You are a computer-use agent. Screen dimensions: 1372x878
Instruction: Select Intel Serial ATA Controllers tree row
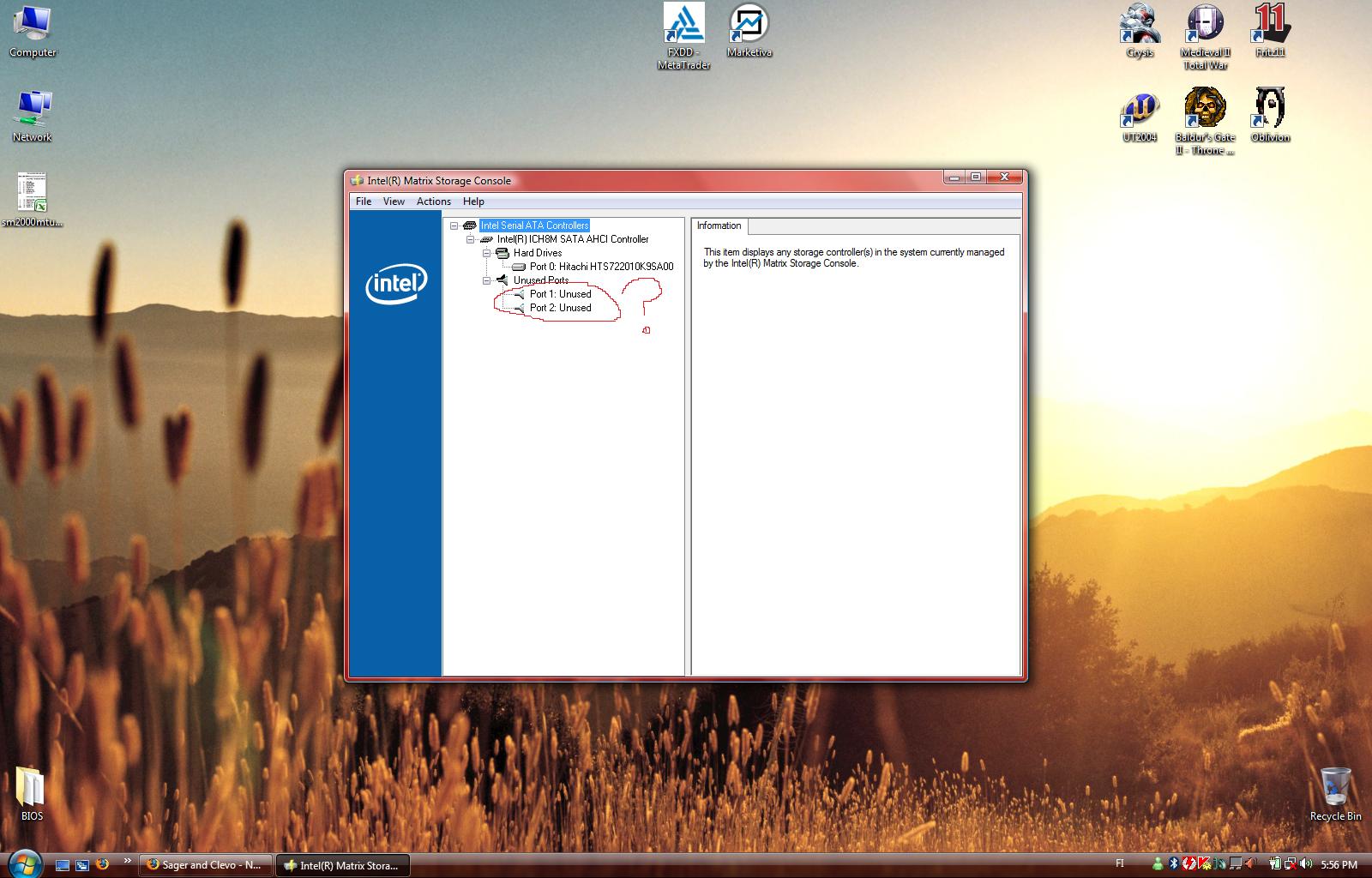click(535, 226)
